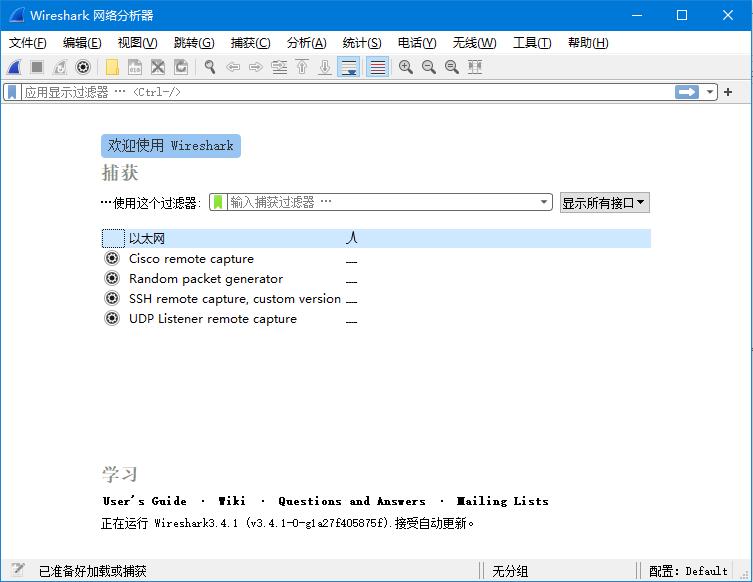Image resolution: width=753 pixels, height=582 pixels.
Task: Reload this capture file icon
Action: [181, 67]
